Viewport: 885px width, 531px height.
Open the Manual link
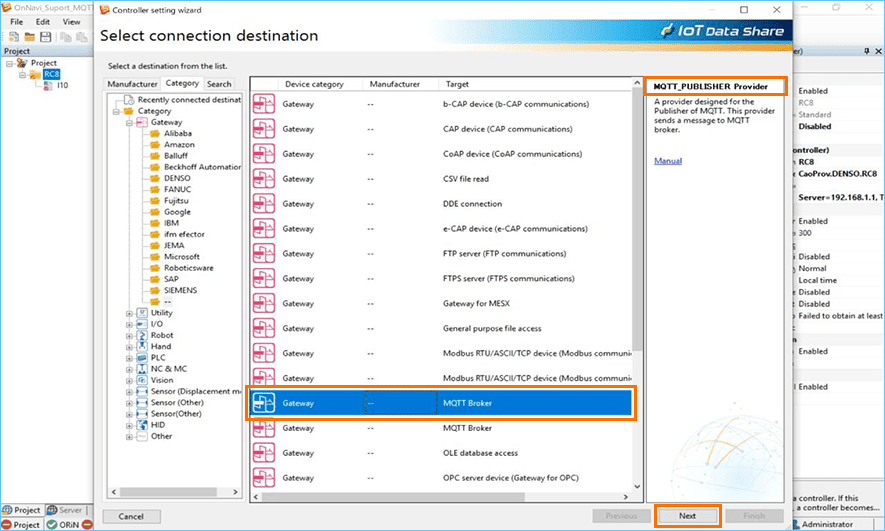point(668,161)
